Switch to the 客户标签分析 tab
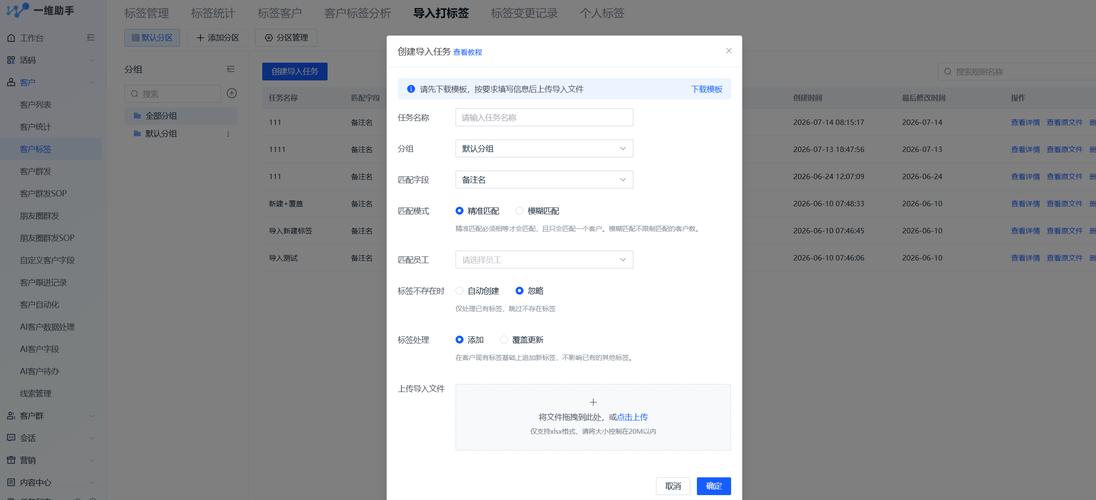 point(358,13)
